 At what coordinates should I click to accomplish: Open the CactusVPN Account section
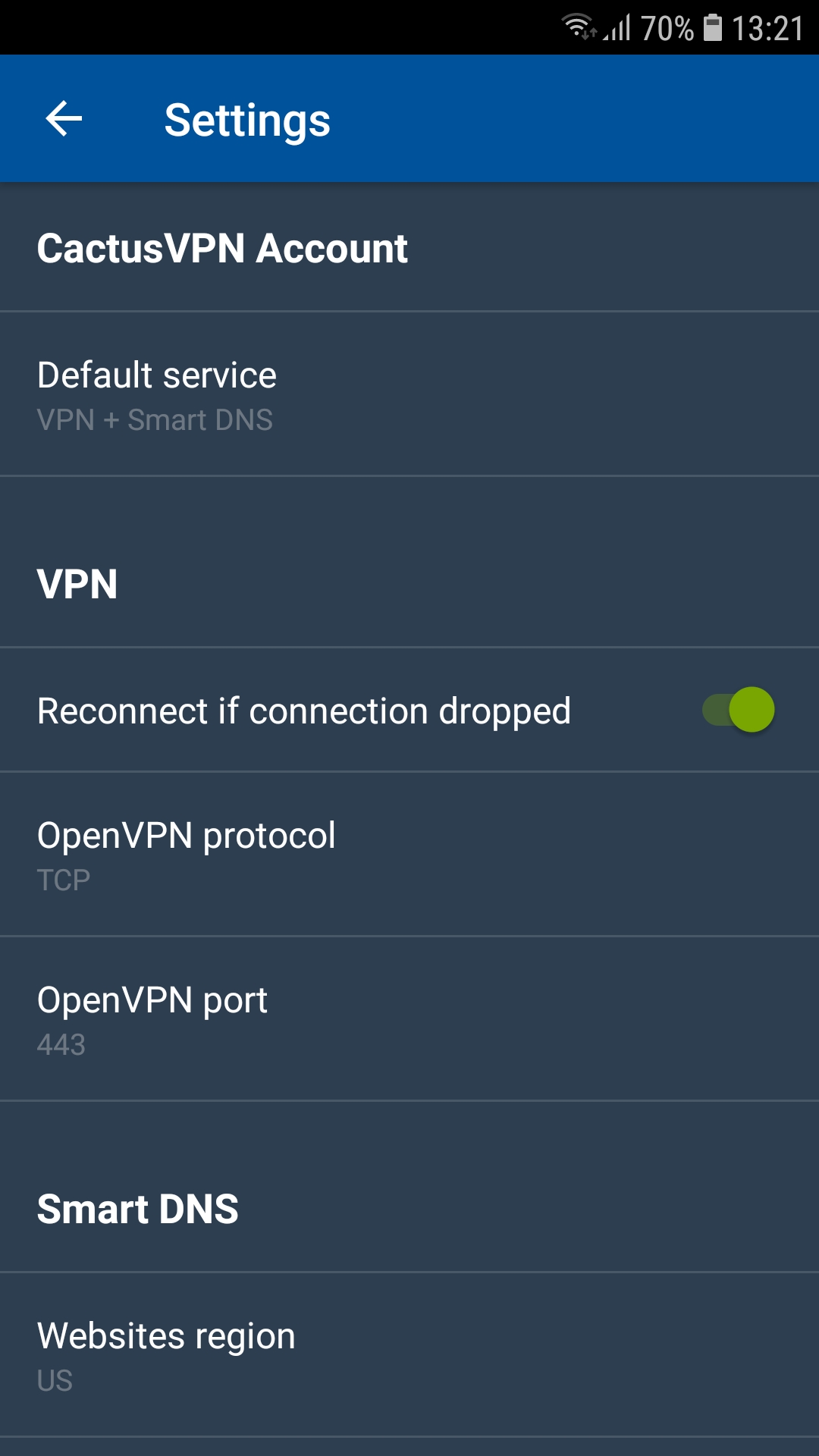point(222,249)
